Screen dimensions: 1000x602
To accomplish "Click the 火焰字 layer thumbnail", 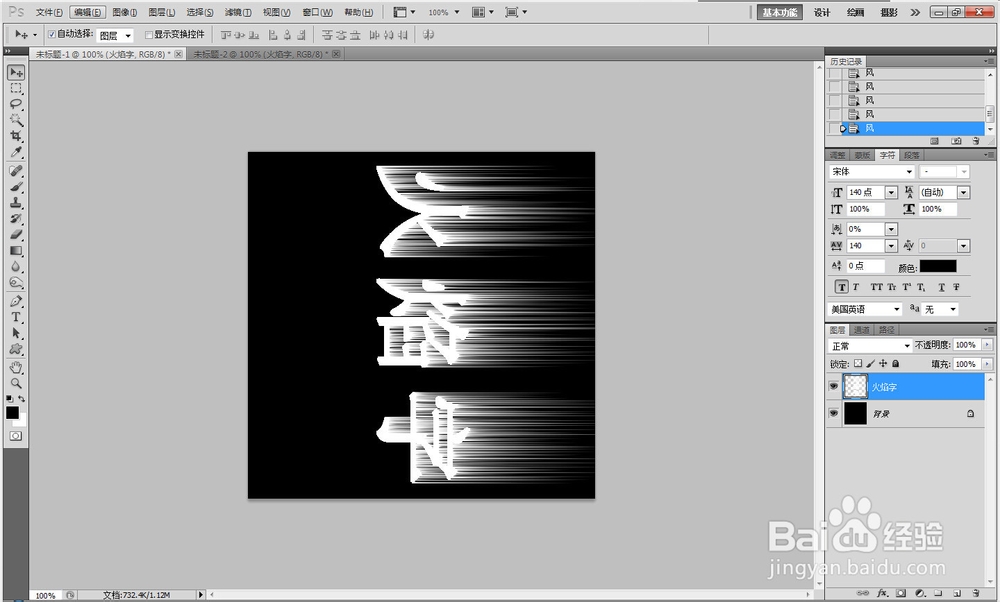I will pyautogui.click(x=855, y=386).
